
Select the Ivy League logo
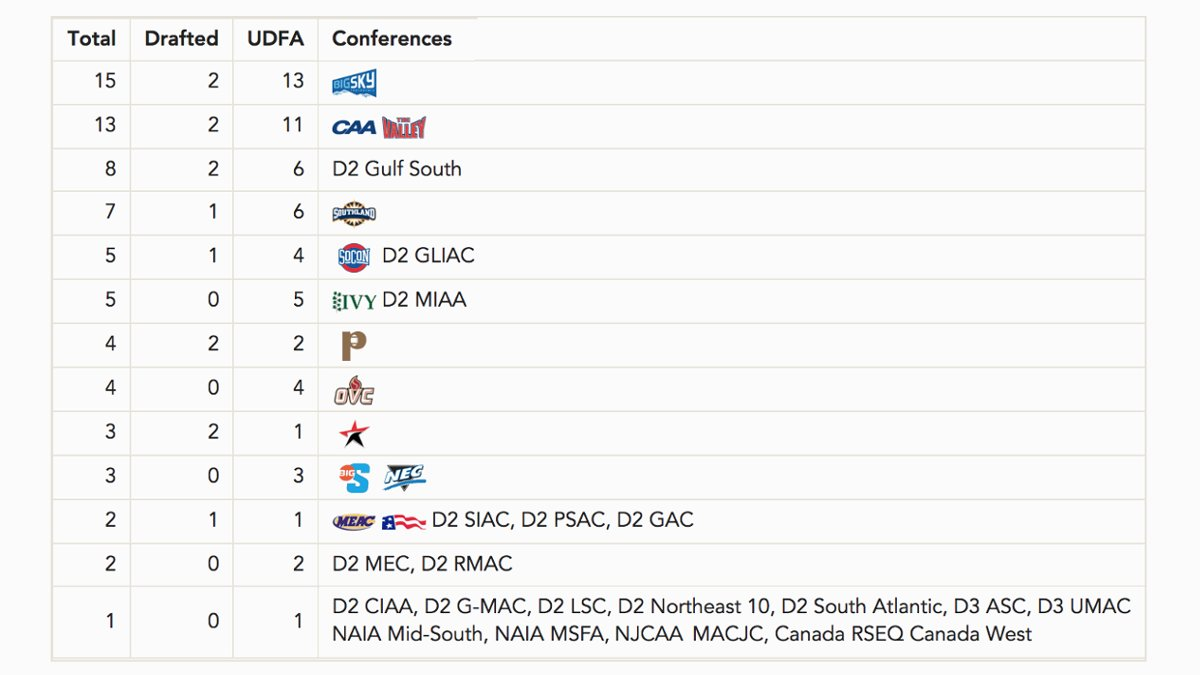354,301
